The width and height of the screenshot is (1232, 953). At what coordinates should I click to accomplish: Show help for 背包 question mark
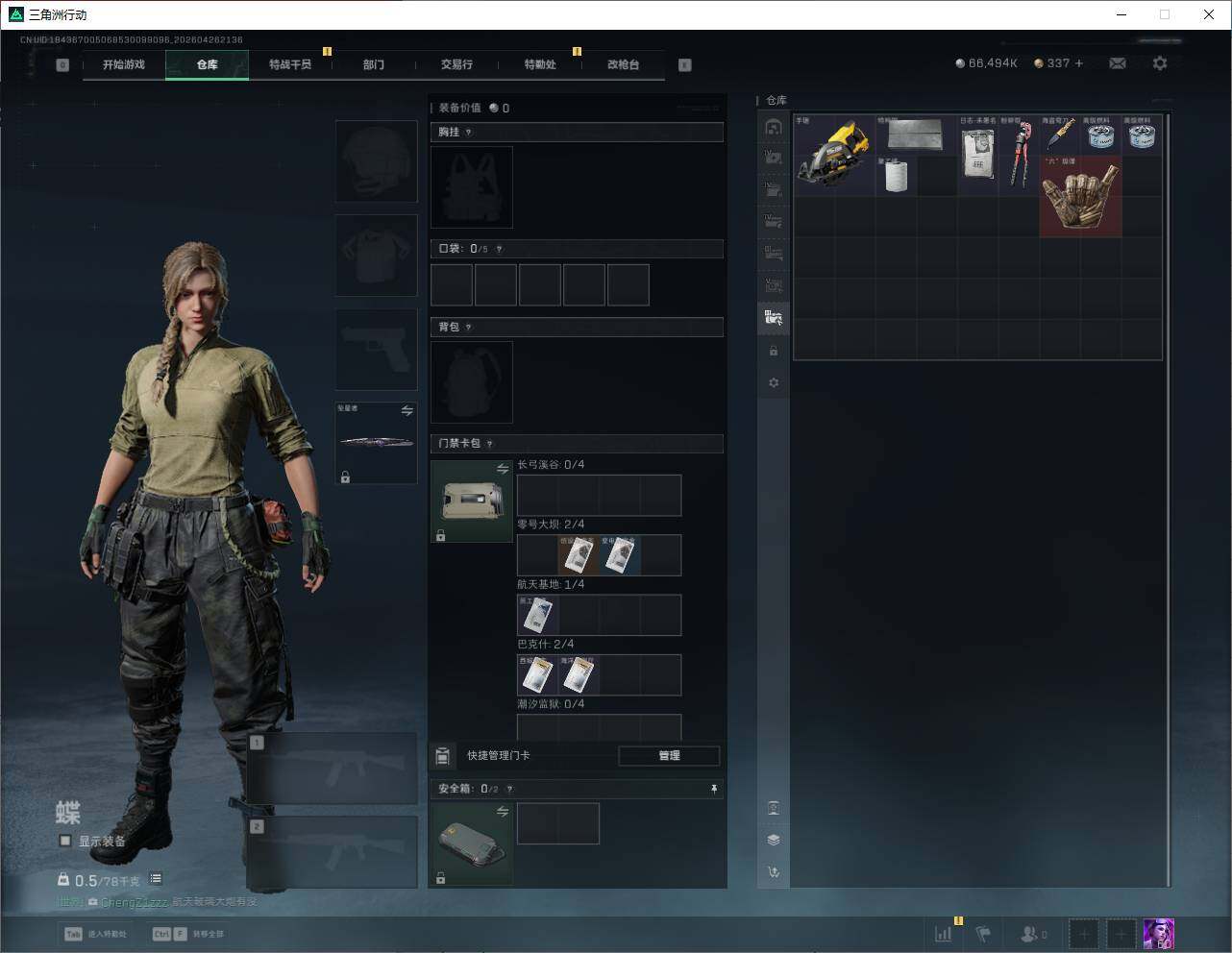click(x=469, y=328)
